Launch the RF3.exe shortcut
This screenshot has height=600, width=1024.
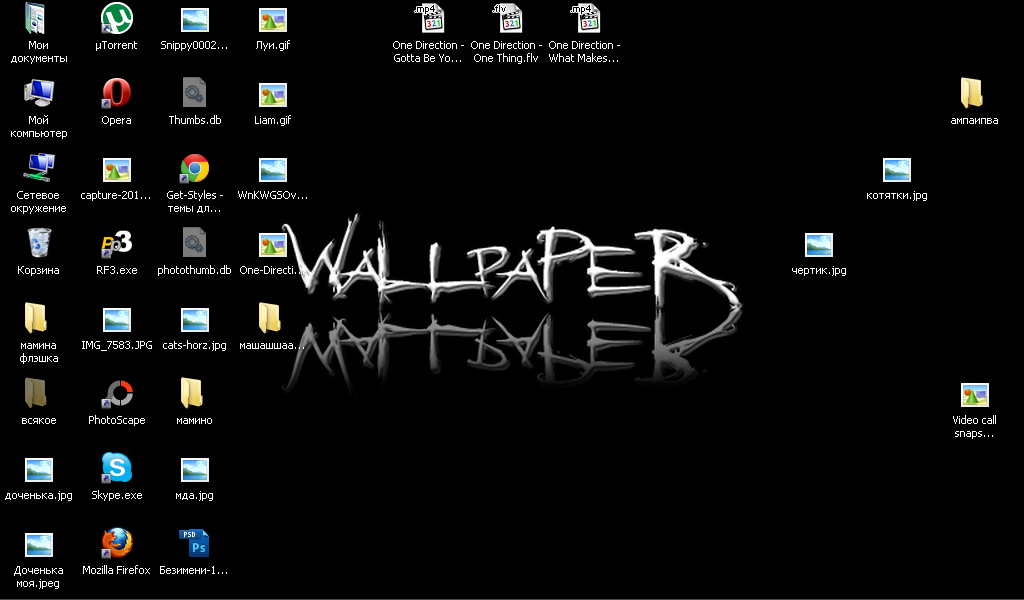coord(116,244)
